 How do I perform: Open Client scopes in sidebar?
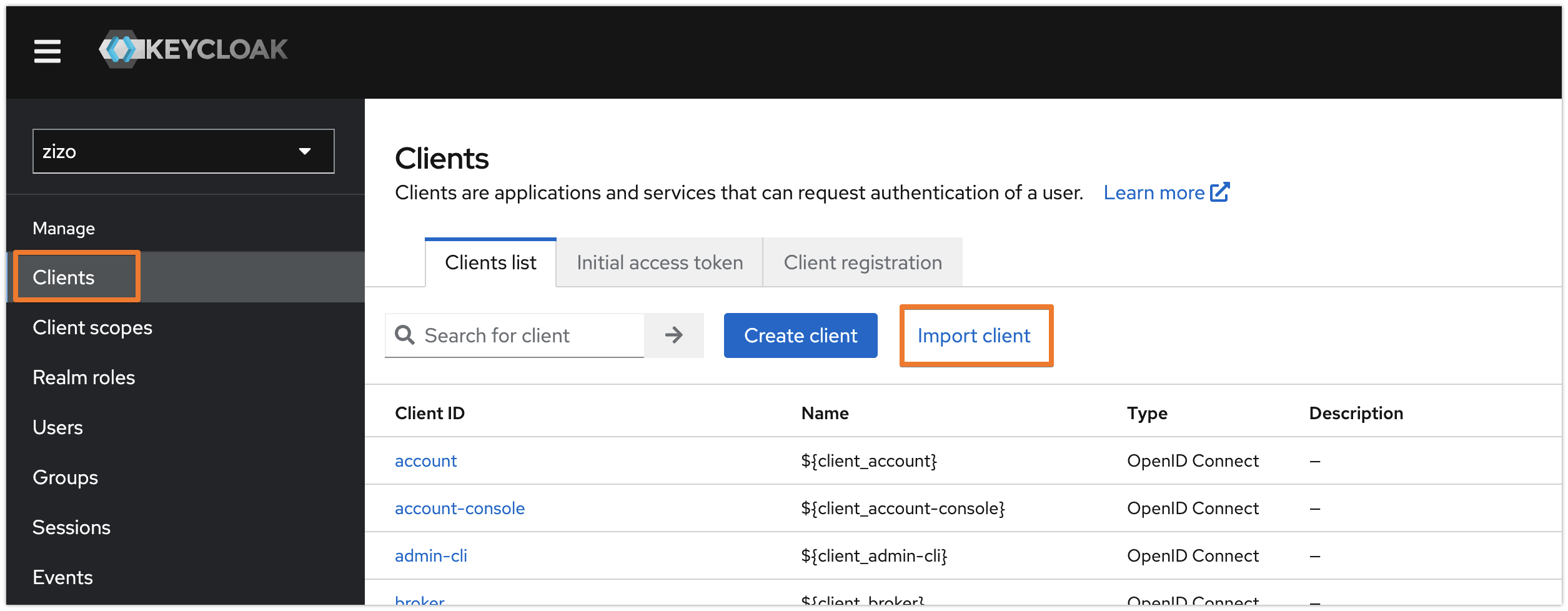92,327
